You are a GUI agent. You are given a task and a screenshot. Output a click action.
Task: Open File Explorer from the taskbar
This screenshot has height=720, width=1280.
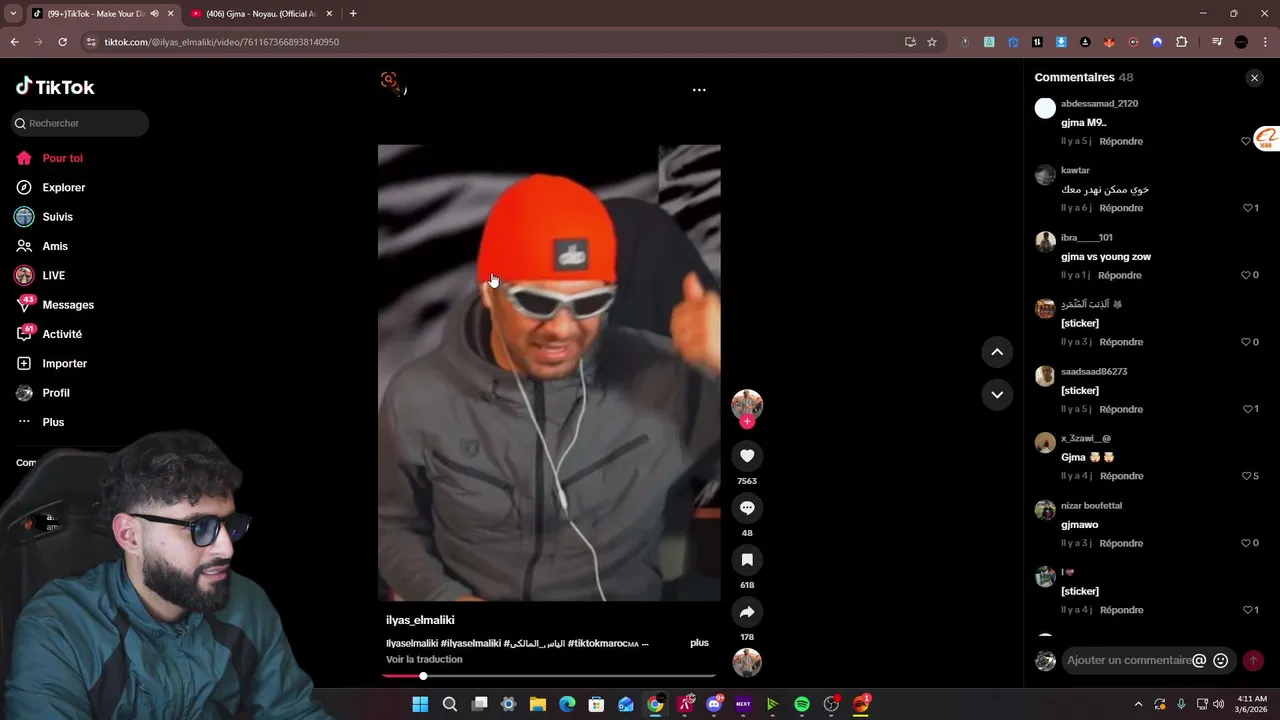coord(537,704)
